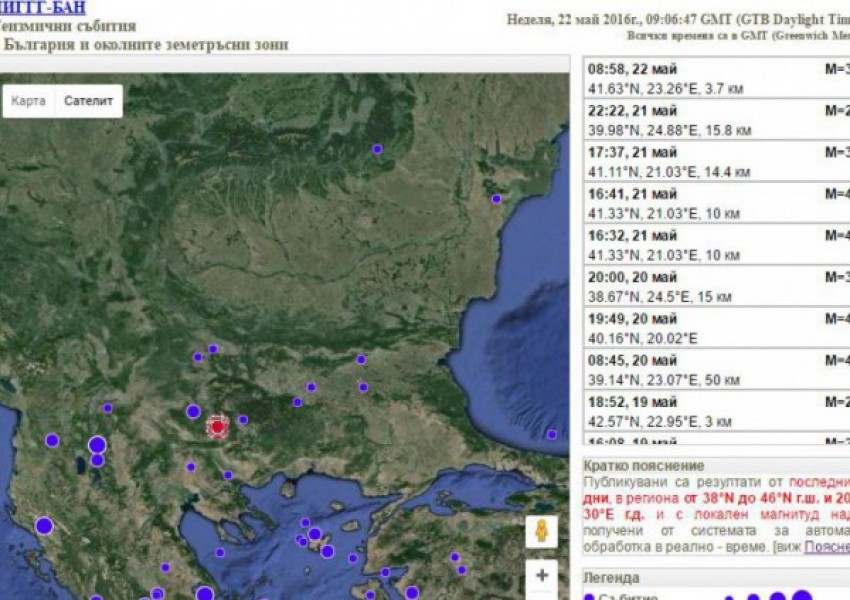Screen dimensions: 850x600
Task: Select the large blue marker left of epicenter
Action: pos(193,411)
